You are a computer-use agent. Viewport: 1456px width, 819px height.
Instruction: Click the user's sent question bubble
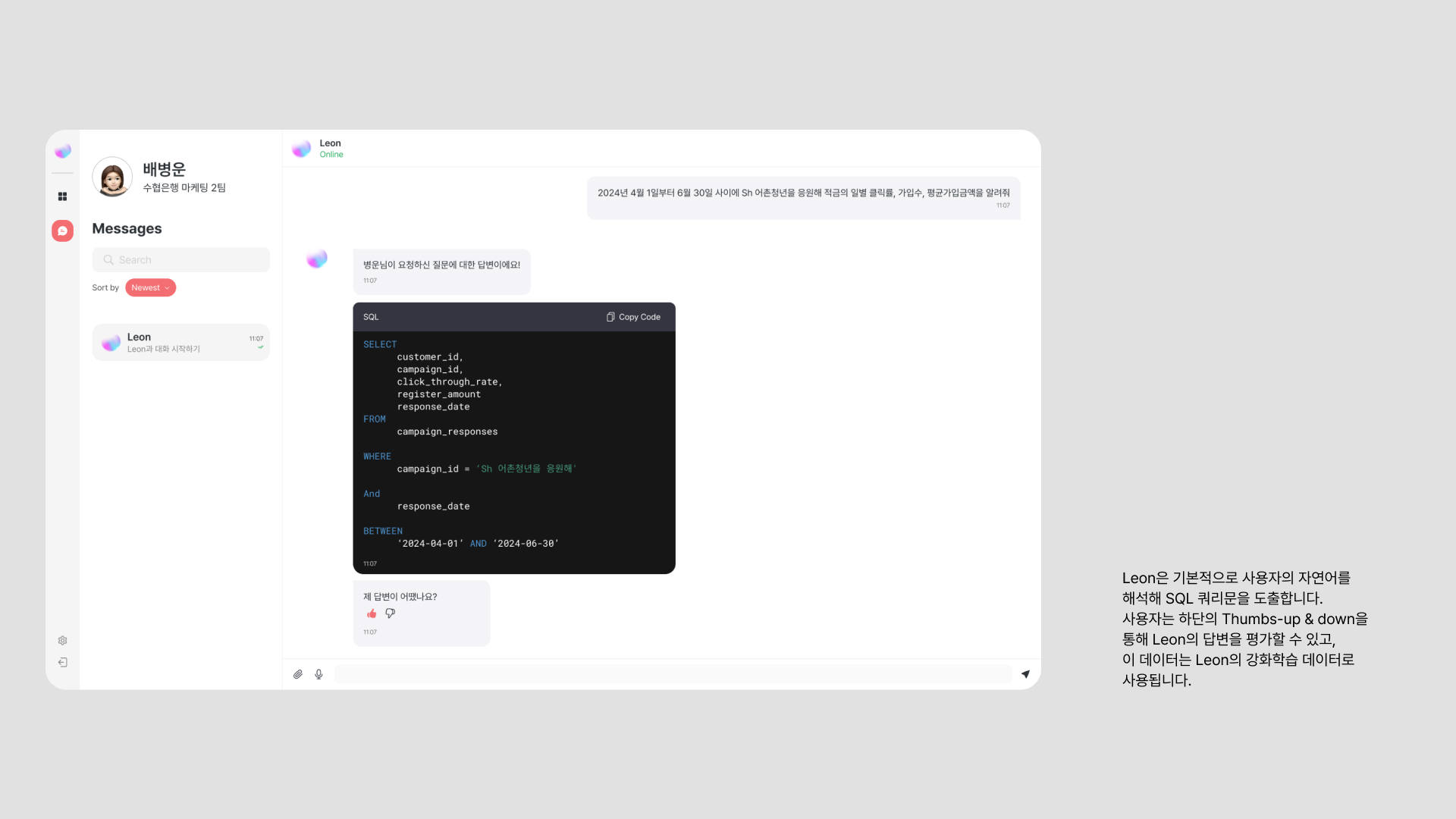[804, 198]
